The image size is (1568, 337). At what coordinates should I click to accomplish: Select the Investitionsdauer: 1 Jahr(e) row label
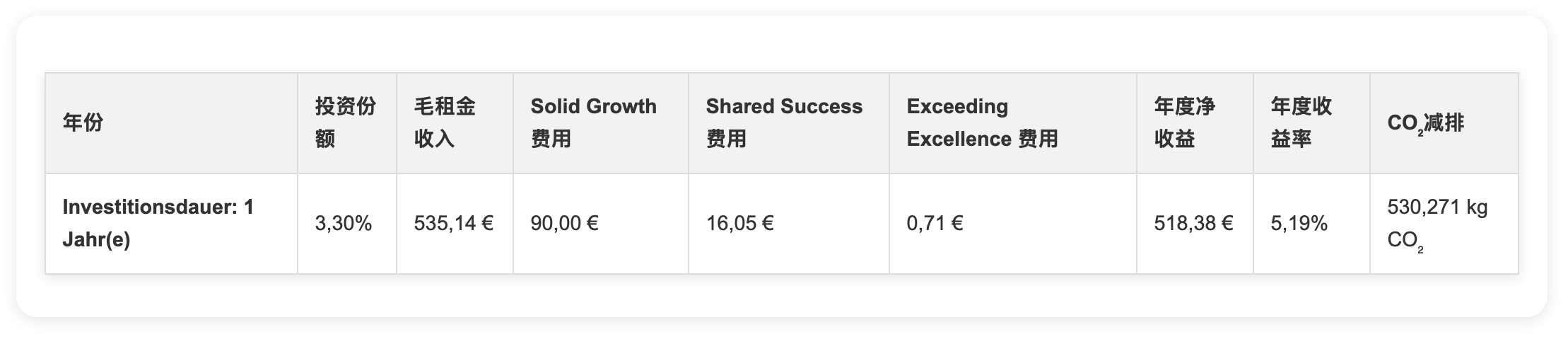tap(158, 224)
